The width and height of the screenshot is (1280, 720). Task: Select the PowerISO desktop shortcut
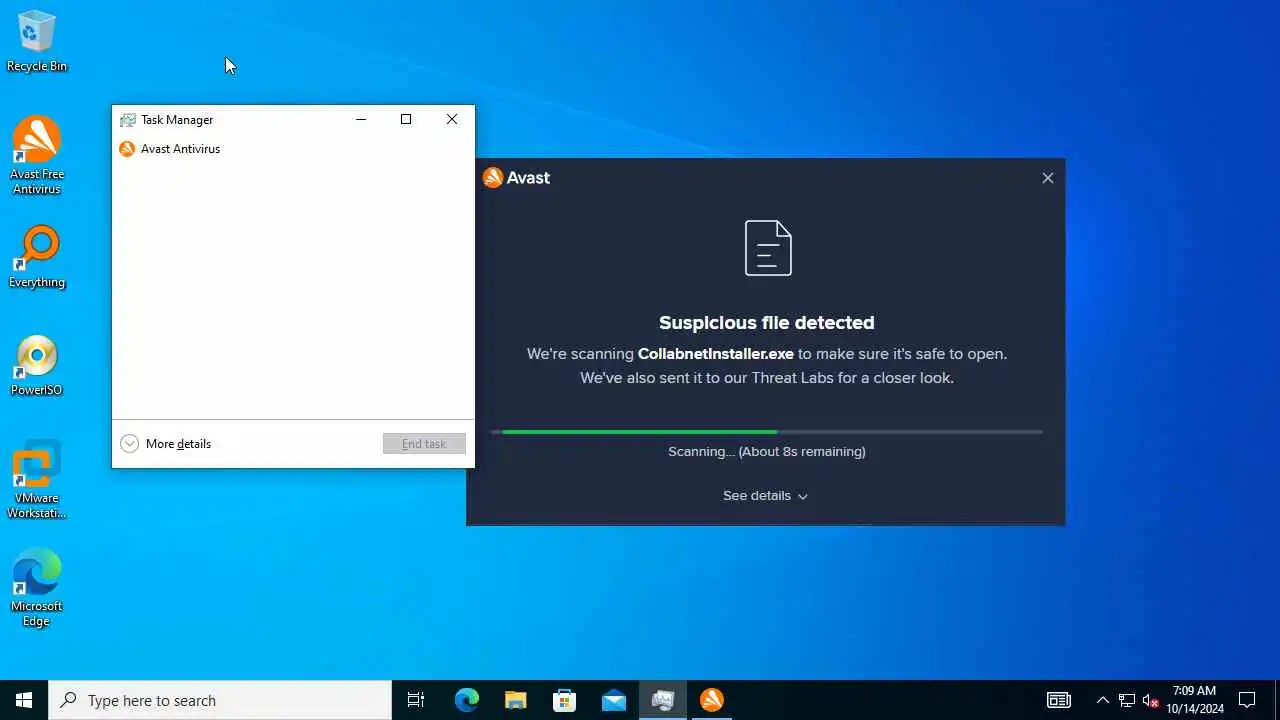tap(37, 365)
